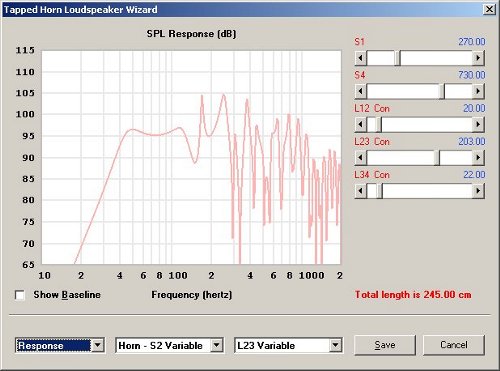Click the S1 slider thumb
Screen dimensions: 500x371
pyautogui.click(x=397, y=58)
